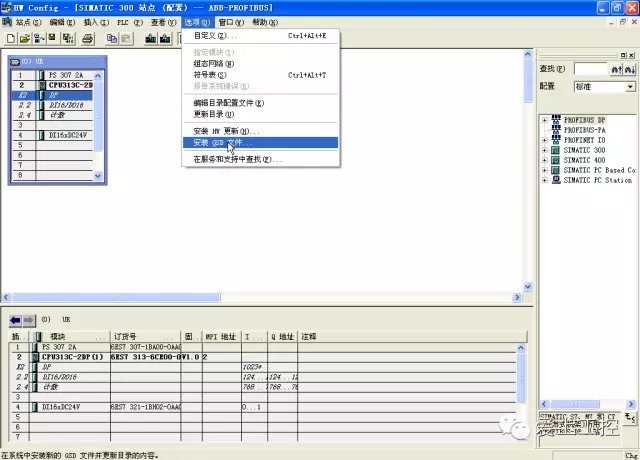Click the Save and Compile toolbar icon
This screenshot has height=460, width=640.
(x=68, y=39)
